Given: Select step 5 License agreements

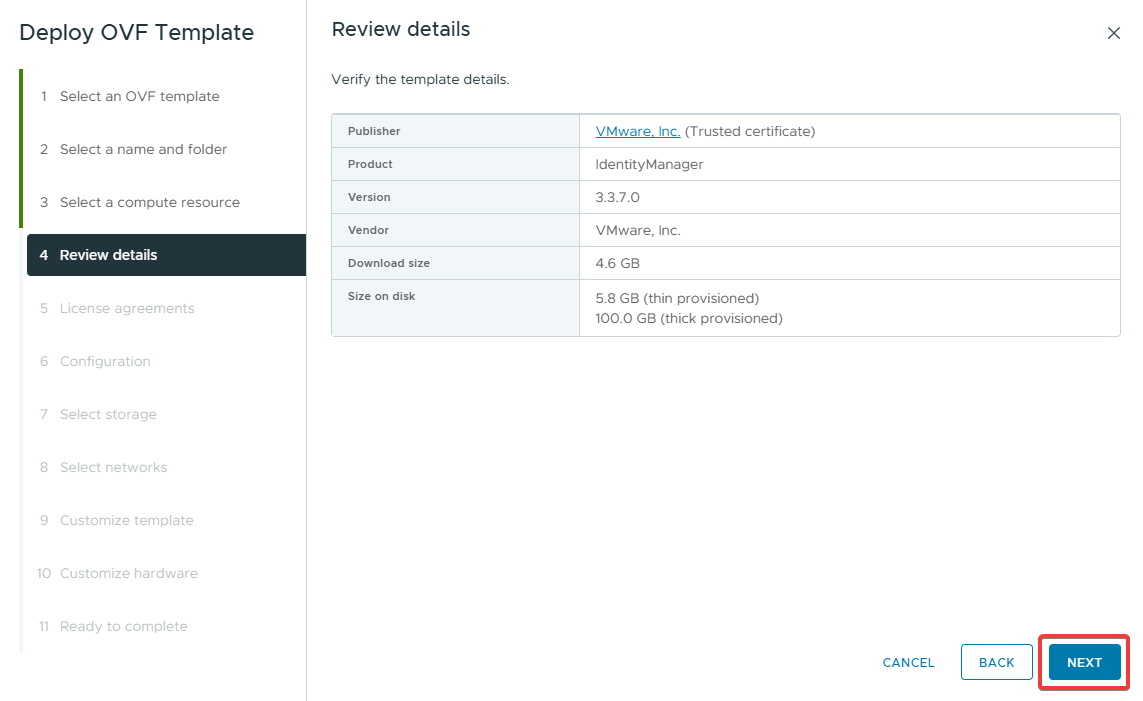Looking at the screenshot, I should click(x=126, y=308).
